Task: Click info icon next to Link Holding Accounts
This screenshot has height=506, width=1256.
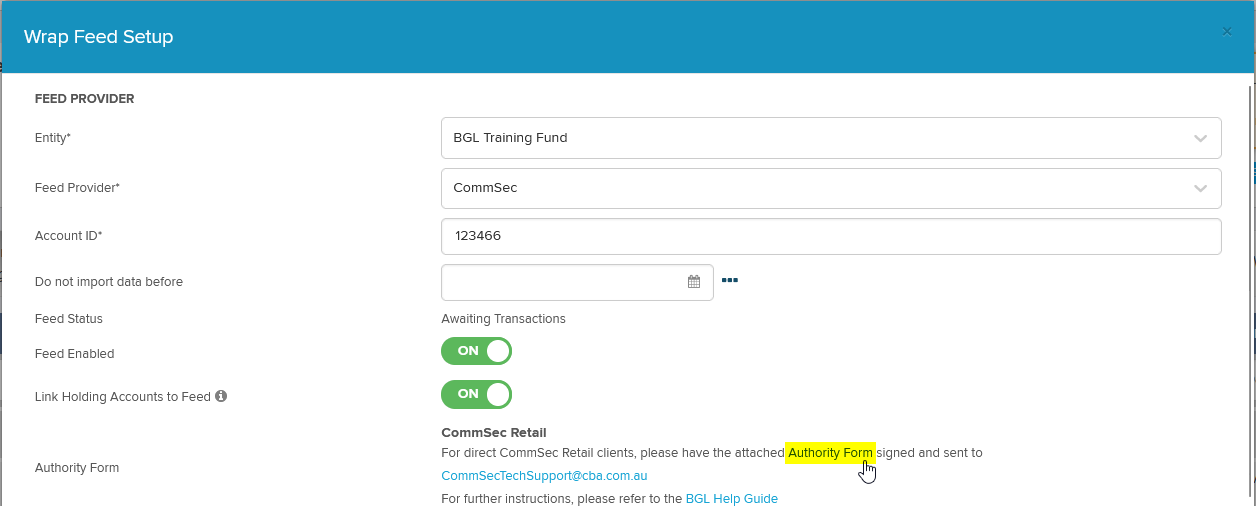Action: [x=221, y=396]
